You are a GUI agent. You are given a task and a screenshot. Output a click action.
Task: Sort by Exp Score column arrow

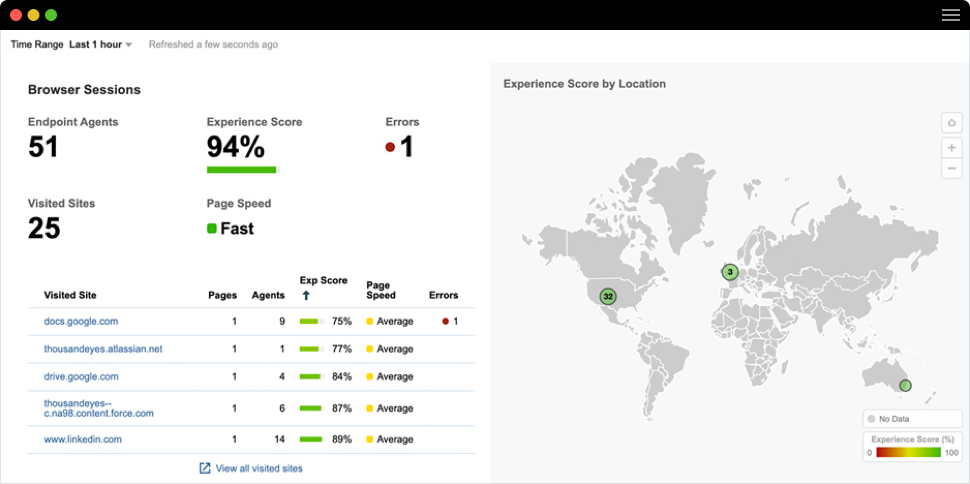pos(306,296)
